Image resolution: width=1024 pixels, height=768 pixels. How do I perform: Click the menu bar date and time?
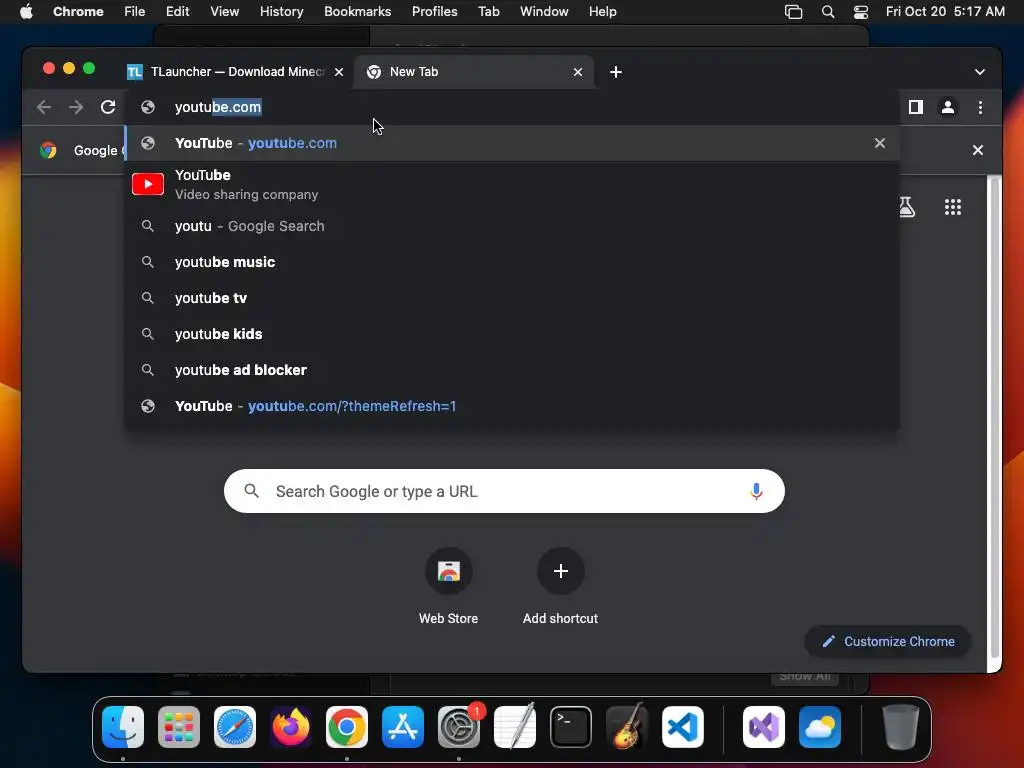945,12
